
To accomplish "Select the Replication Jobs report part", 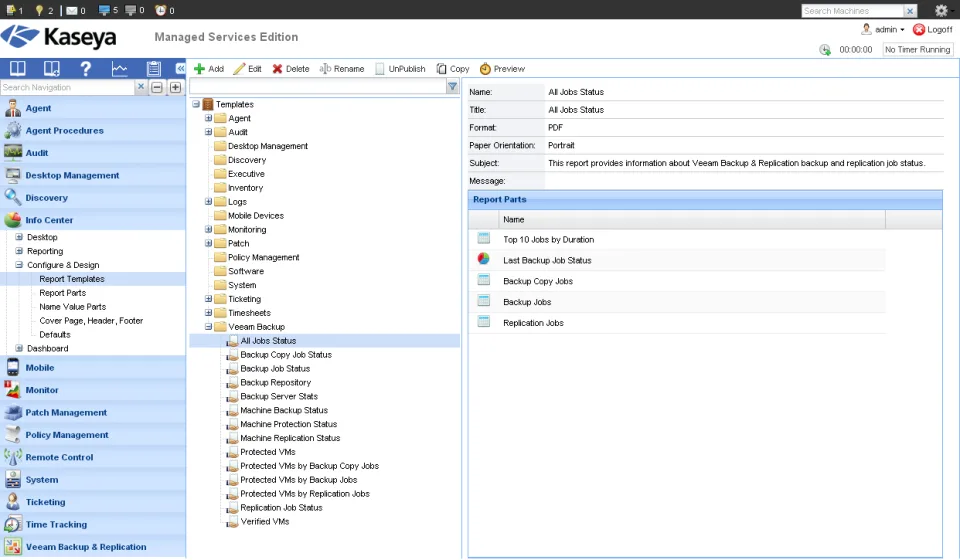I will pos(677,323).
